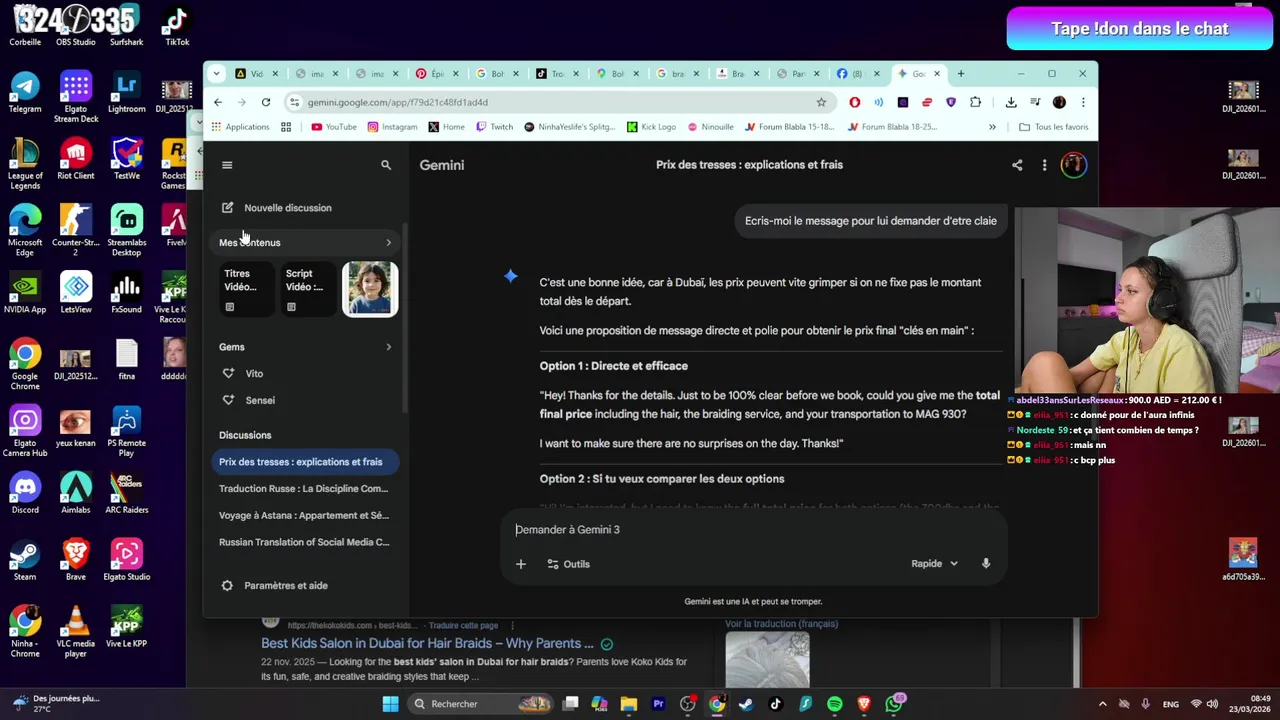Click into the Demander à Gemini 3 field

pos(755,530)
